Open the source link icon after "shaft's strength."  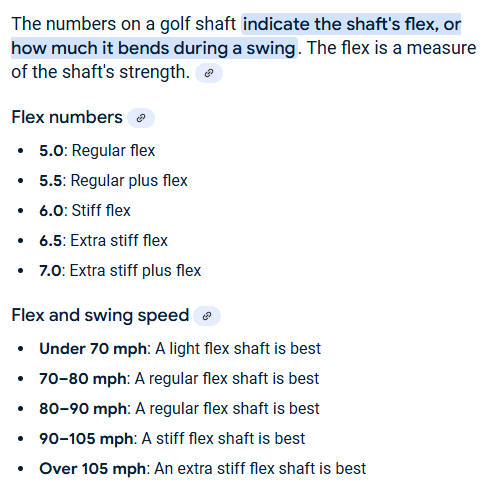(209, 73)
